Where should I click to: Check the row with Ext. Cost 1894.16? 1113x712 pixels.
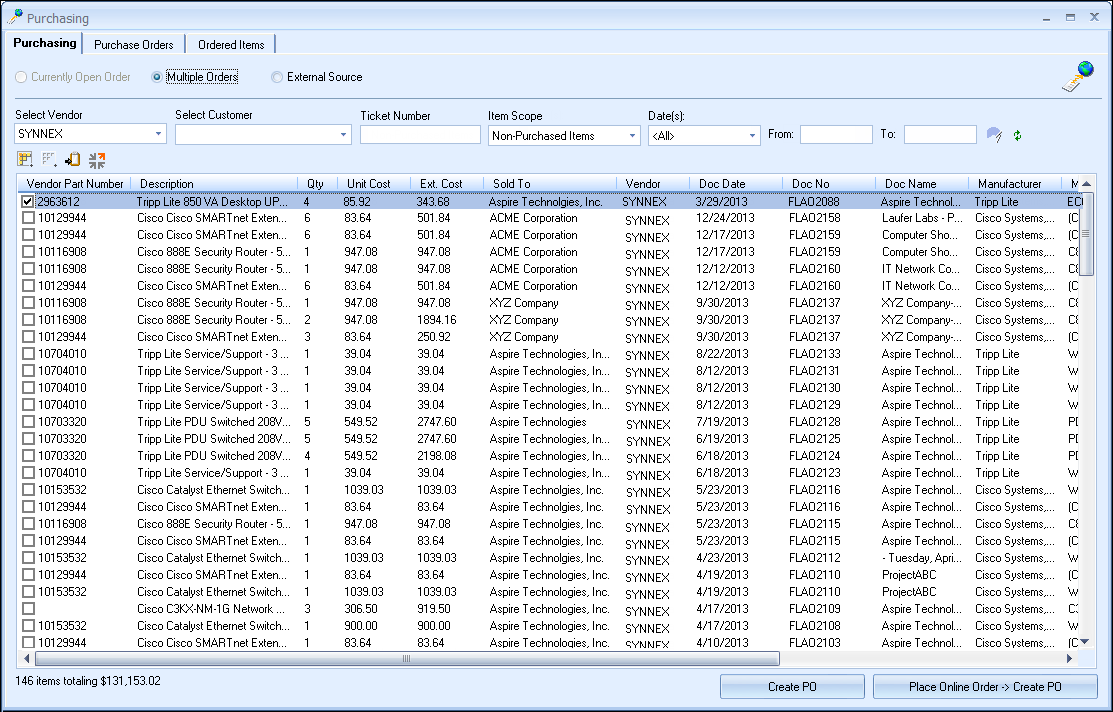point(28,320)
